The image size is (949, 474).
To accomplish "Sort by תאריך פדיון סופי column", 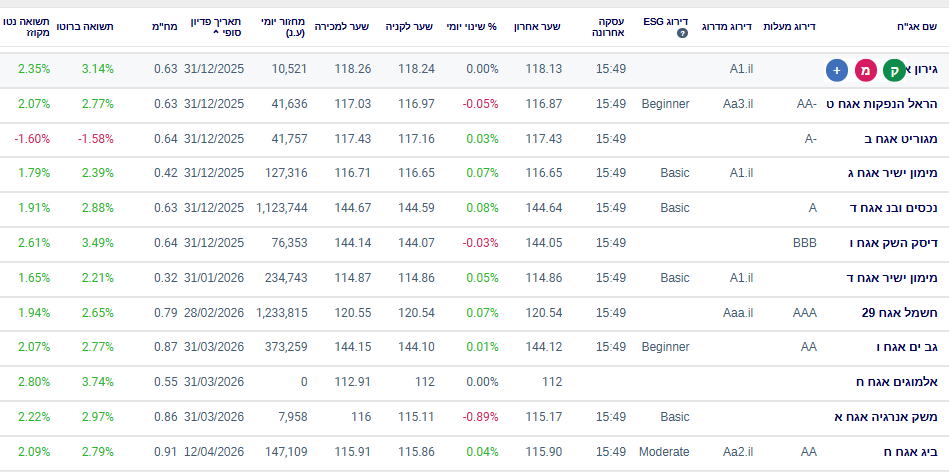I will point(215,27).
